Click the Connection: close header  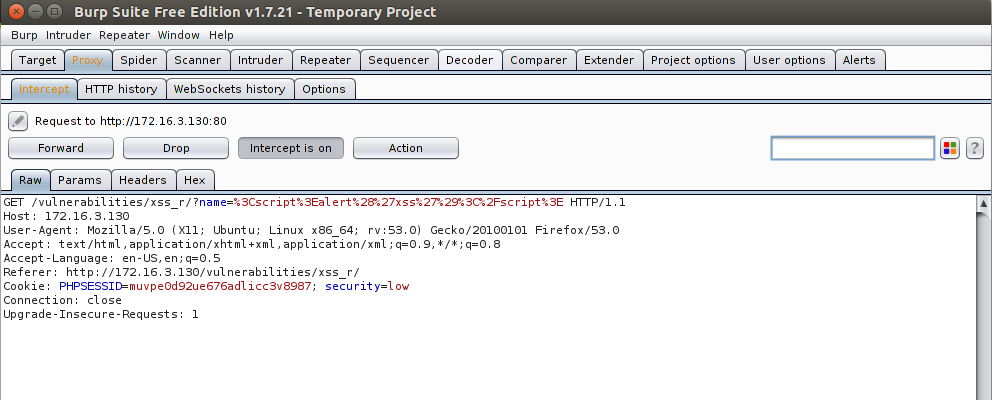tap(62, 300)
